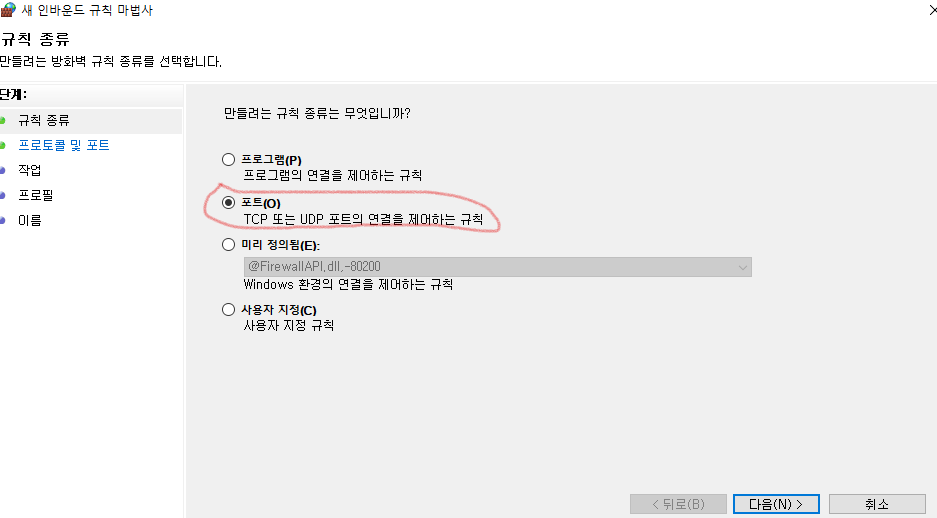The height and width of the screenshot is (518, 937).
Task: Click the 취소 cancel button
Action: pyautogui.click(x=877, y=504)
